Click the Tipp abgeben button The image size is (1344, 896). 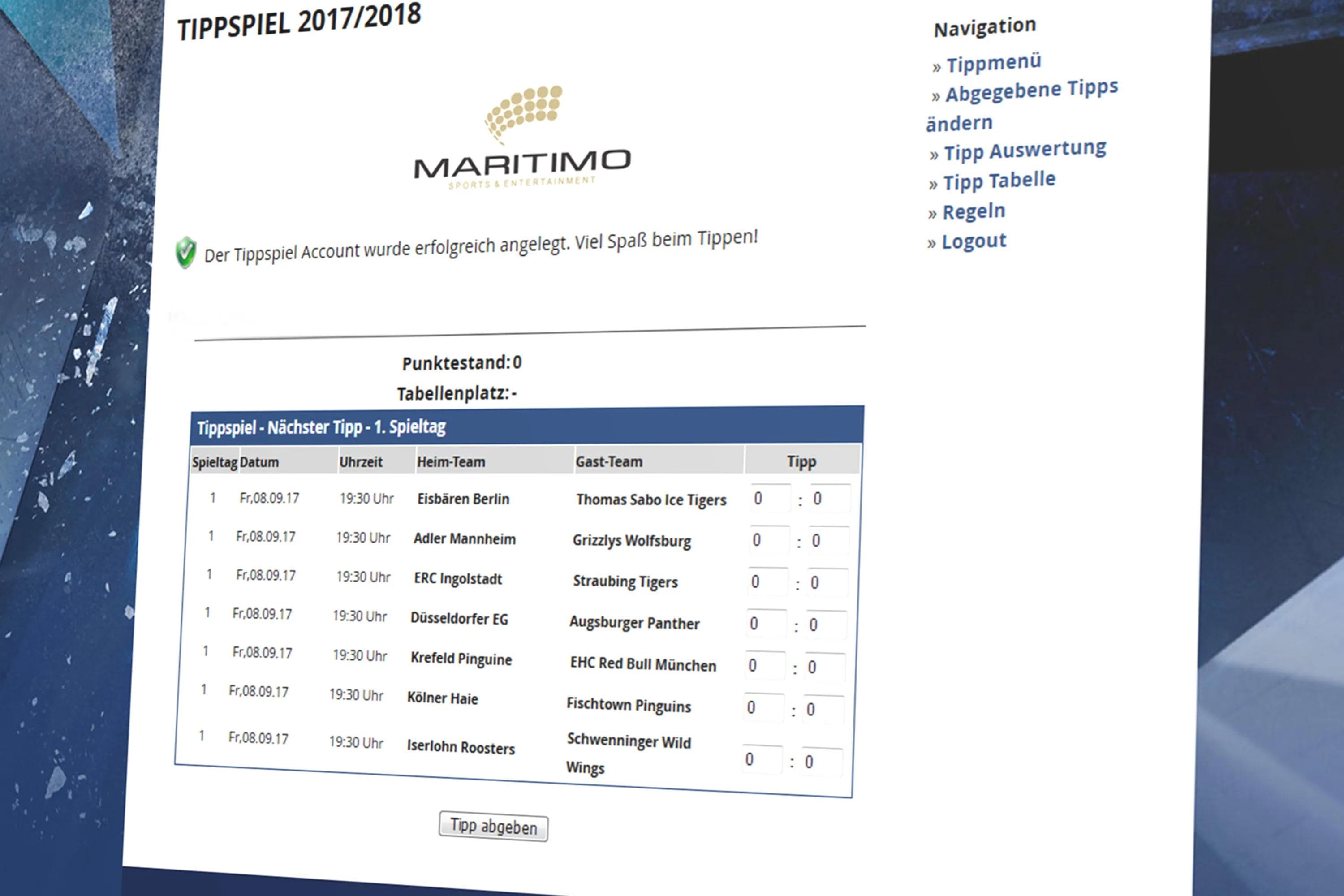pos(493,826)
